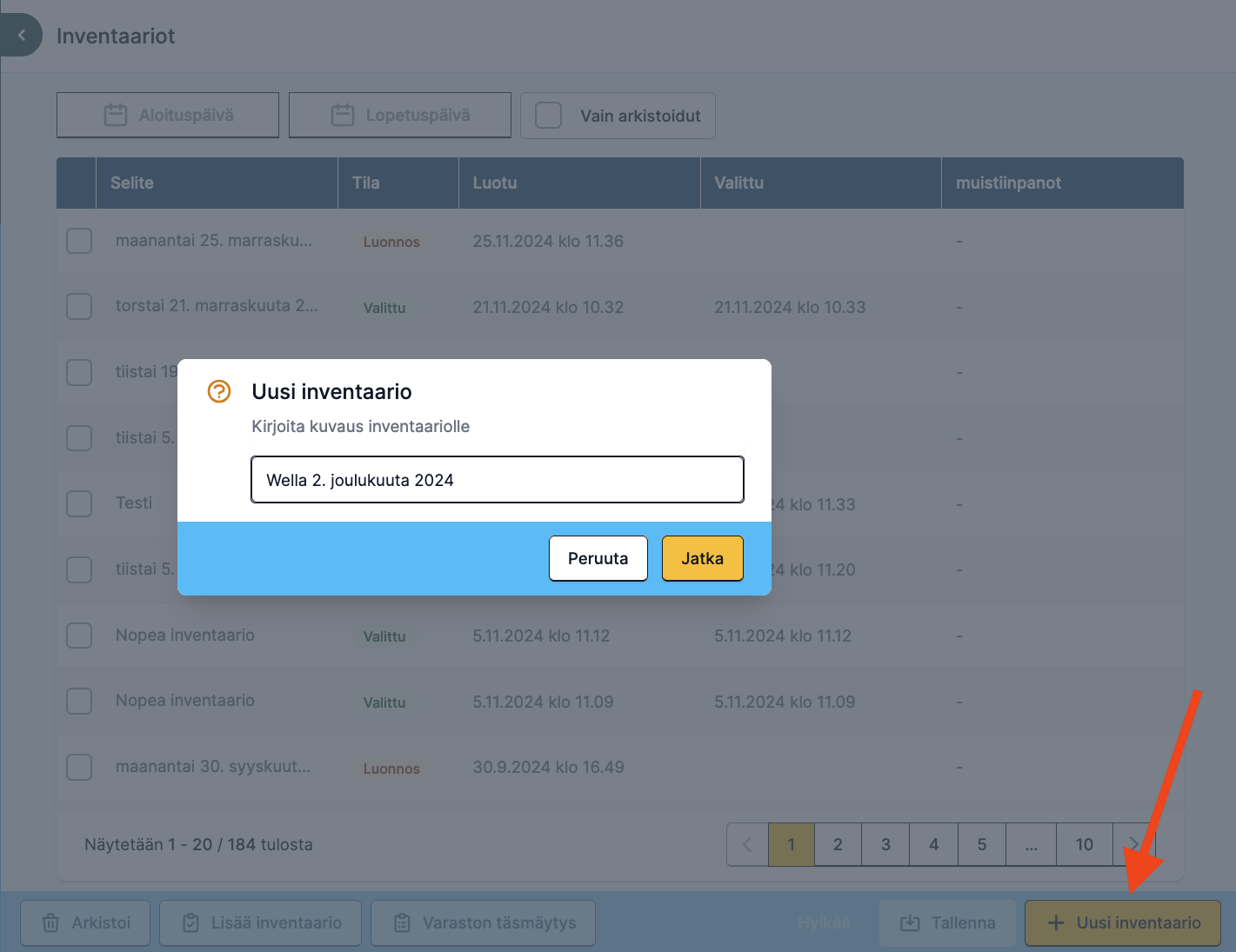This screenshot has height=952, width=1236.
Task: Click the Näytetään 1 - 20 / 184 tulosta text
Action: 198,844
